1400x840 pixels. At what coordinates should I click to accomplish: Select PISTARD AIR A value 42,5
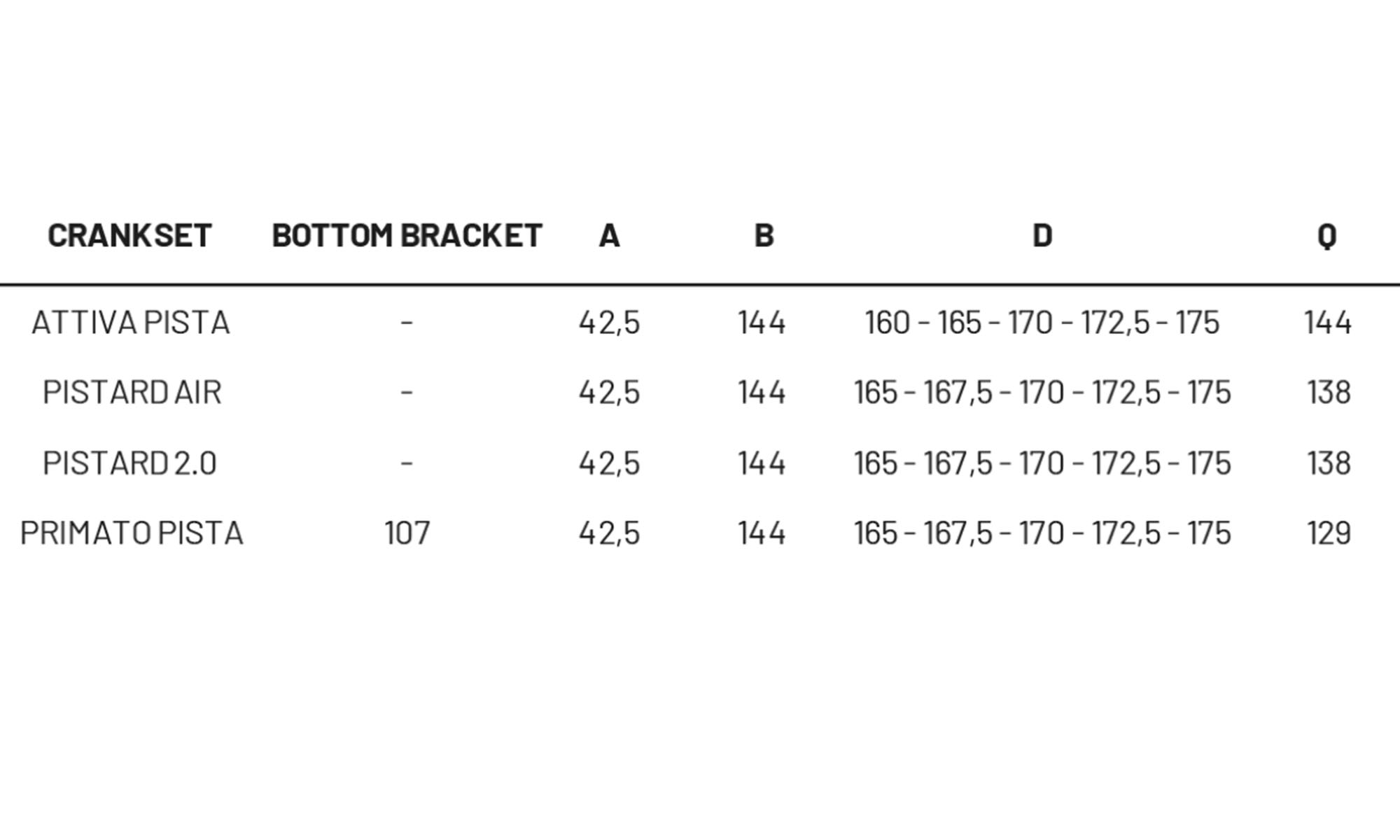point(609,392)
